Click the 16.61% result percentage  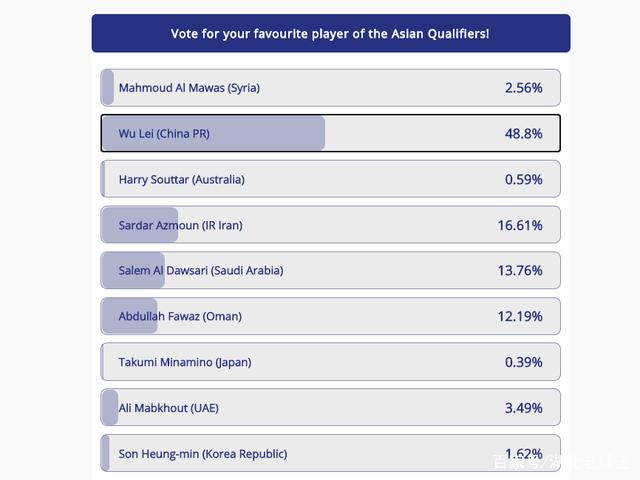click(520, 226)
